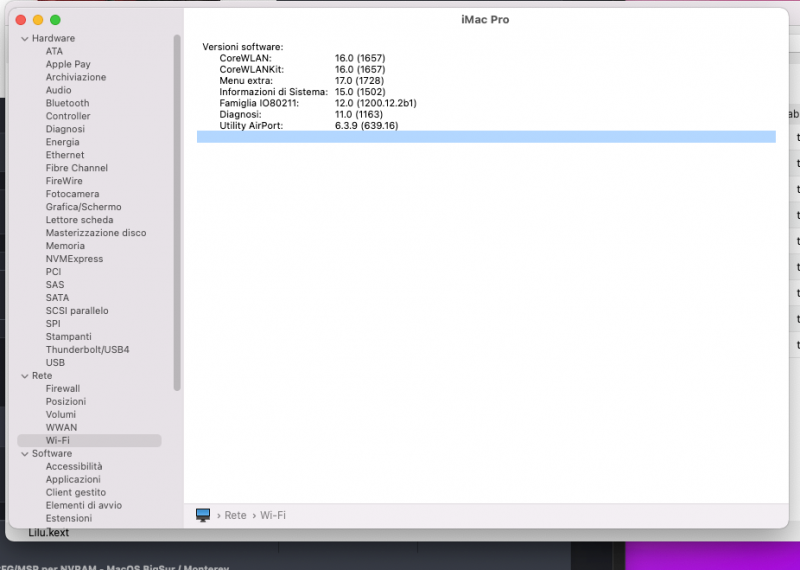Open Accessibilità under Software
800x570 pixels.
74,466
